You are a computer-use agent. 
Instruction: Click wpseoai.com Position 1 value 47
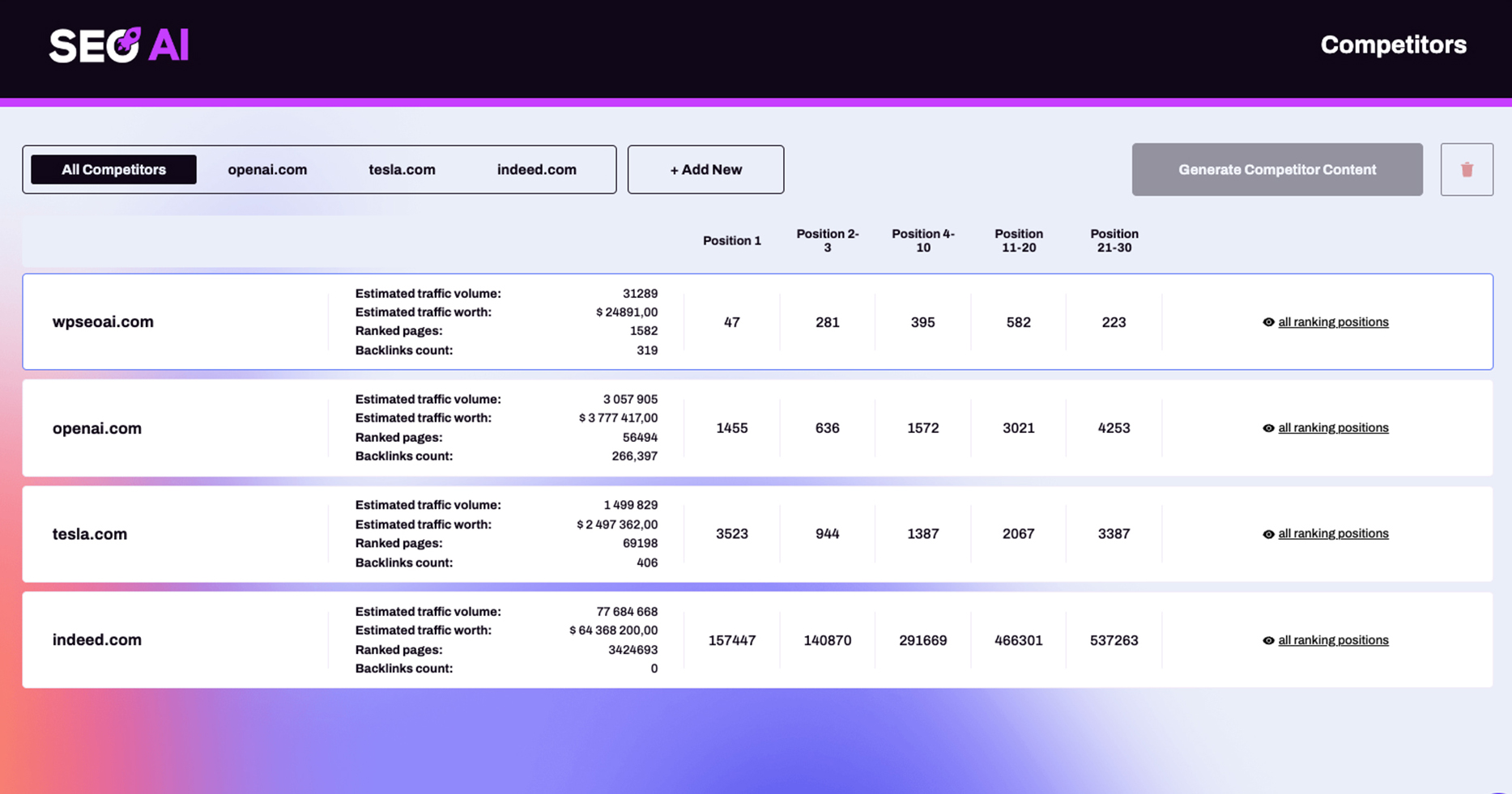(732, 322)
